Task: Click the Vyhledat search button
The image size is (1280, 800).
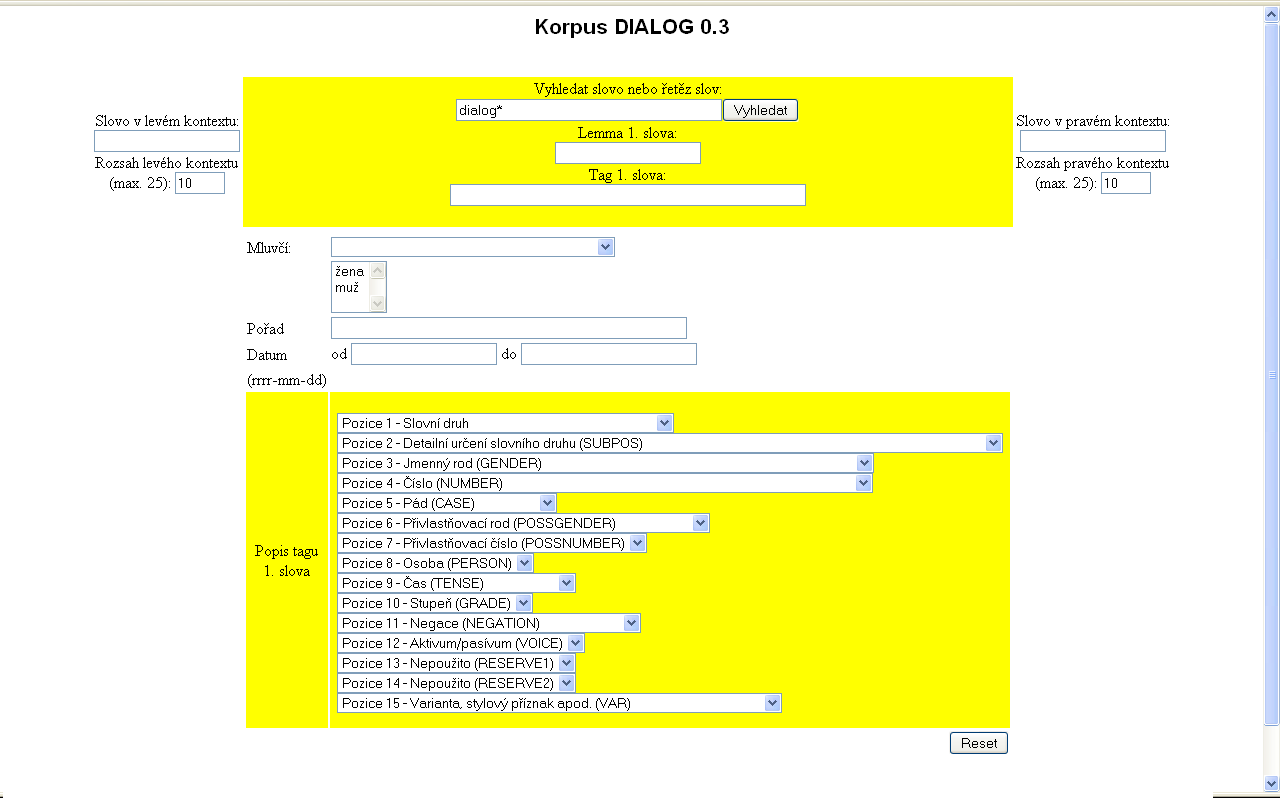Action: click(760, 110)
